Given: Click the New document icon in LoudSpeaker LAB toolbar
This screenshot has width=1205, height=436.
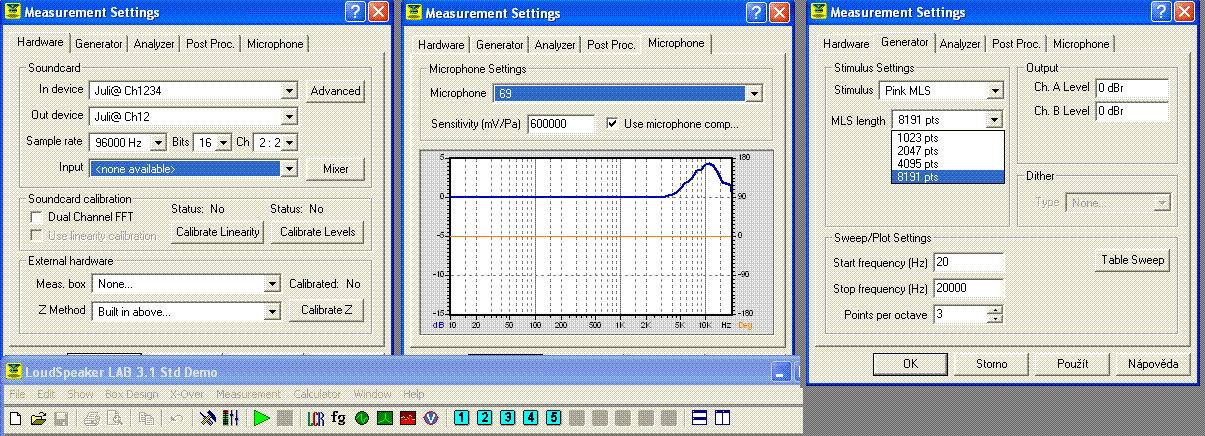Looking at the screenshot, I should point(15,418).
